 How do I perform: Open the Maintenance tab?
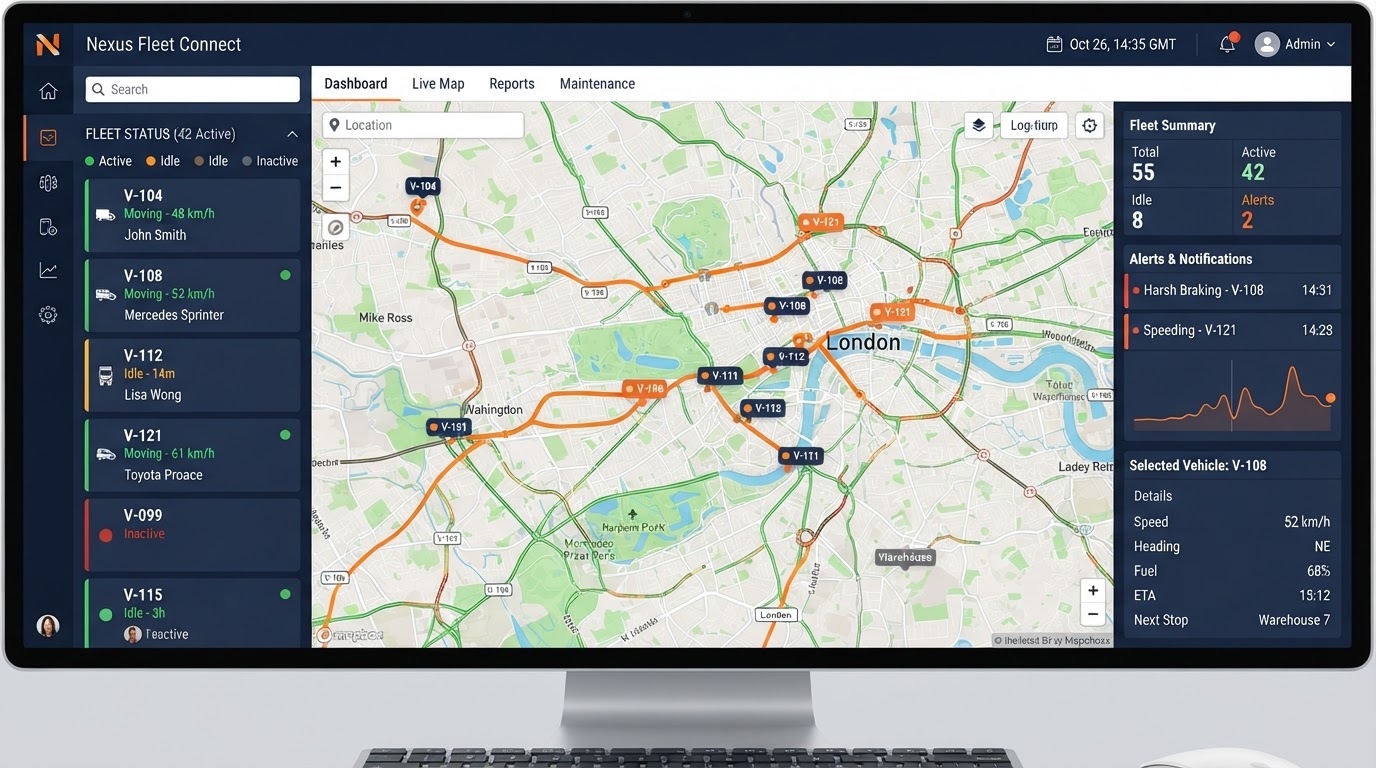coord(597,84)
